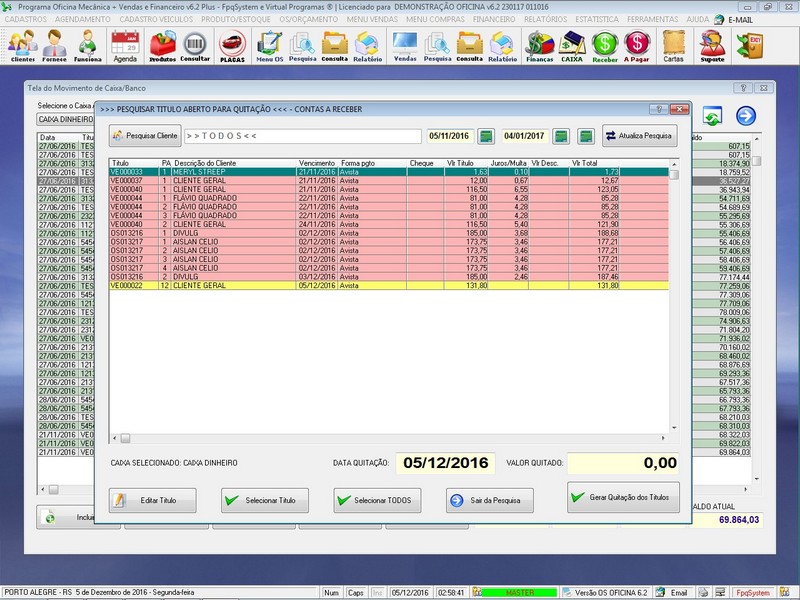
Task: Click the green Receber dollar icon
Action: click(605, 46)
